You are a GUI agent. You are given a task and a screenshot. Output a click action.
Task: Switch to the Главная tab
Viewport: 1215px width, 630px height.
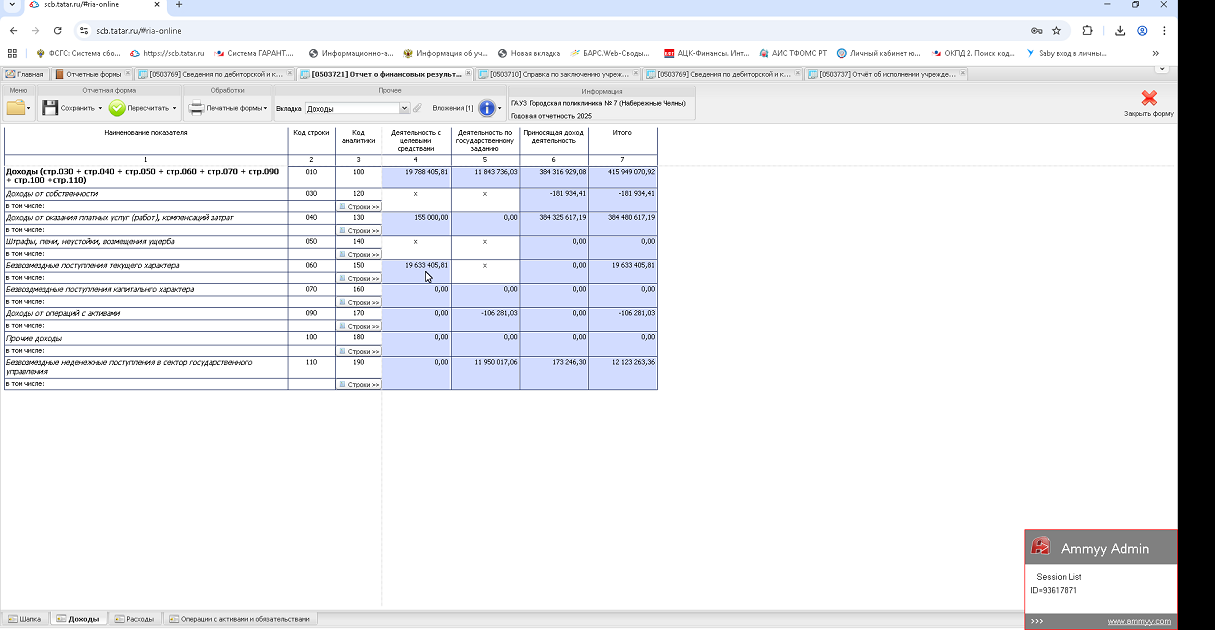[x=25, y=74]
